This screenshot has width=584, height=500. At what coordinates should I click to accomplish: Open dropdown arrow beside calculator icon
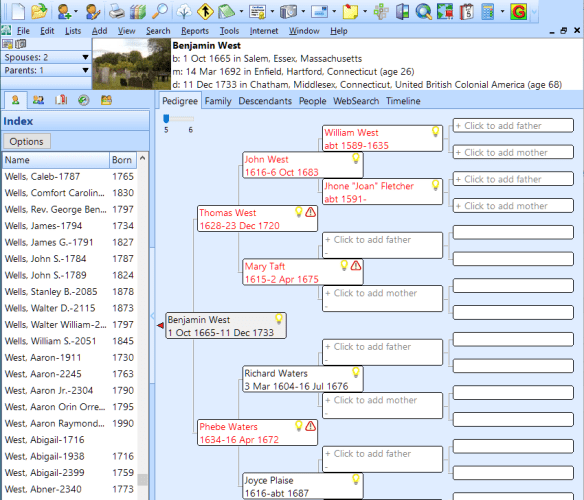(502, 11)
